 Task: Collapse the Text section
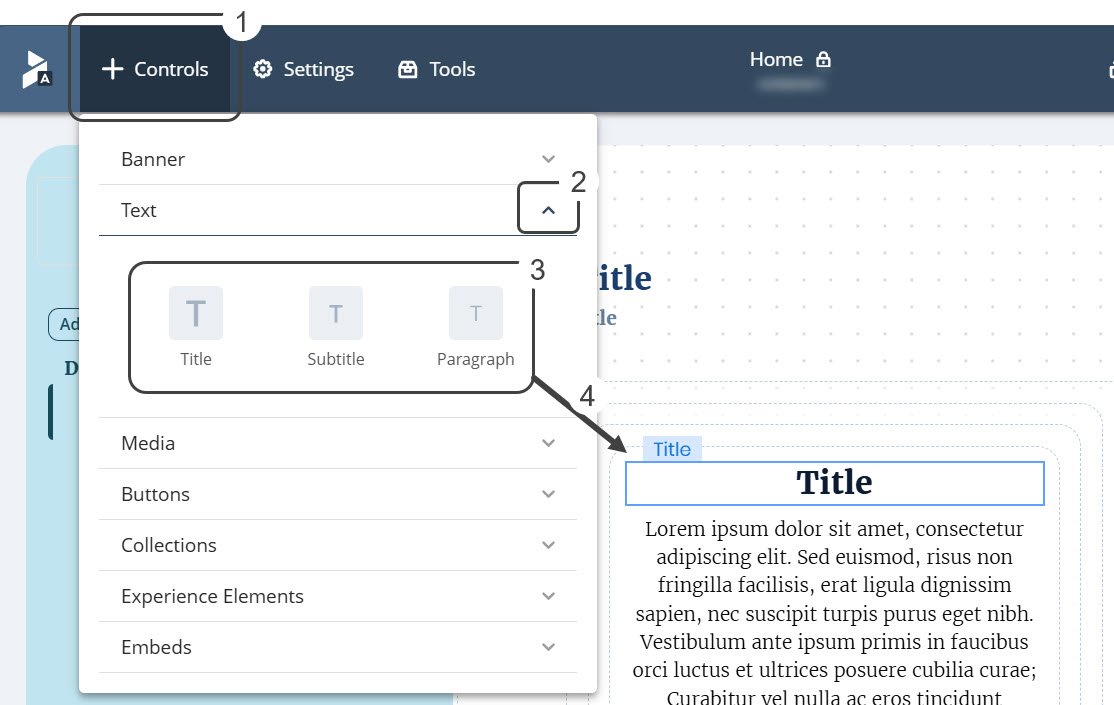(548, 210)
